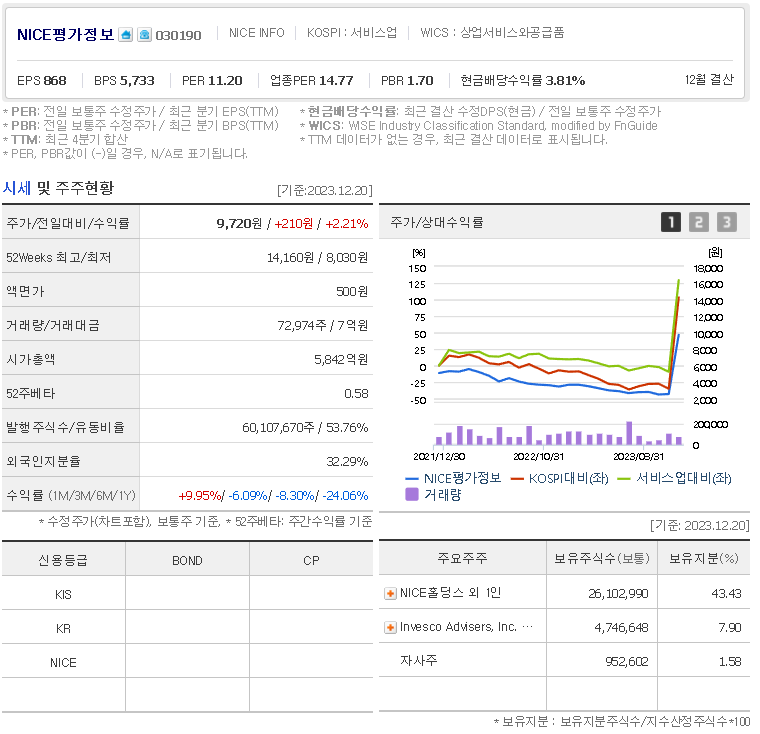The image size is (760, 734).
Task: Switch chart to tab 1
Action: point(671,222)
